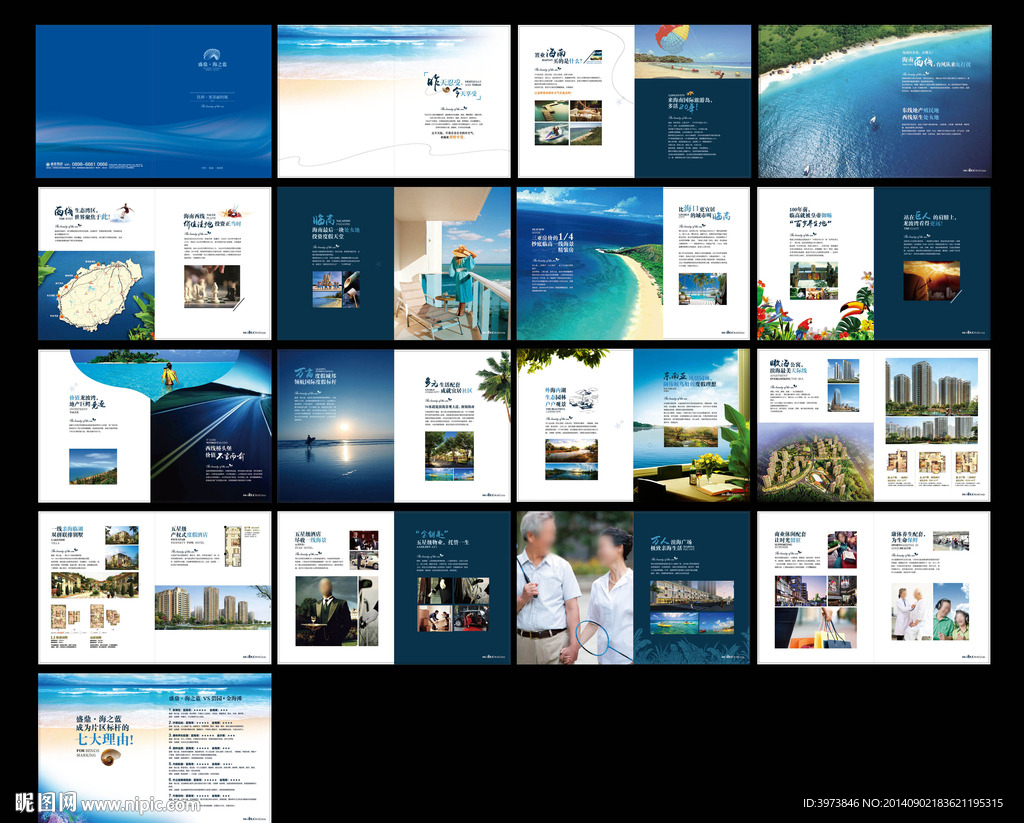Viewport: 1024px width, 823px height.
Task: Select the elderly couple holding hands photo
Action: [575, 588]
